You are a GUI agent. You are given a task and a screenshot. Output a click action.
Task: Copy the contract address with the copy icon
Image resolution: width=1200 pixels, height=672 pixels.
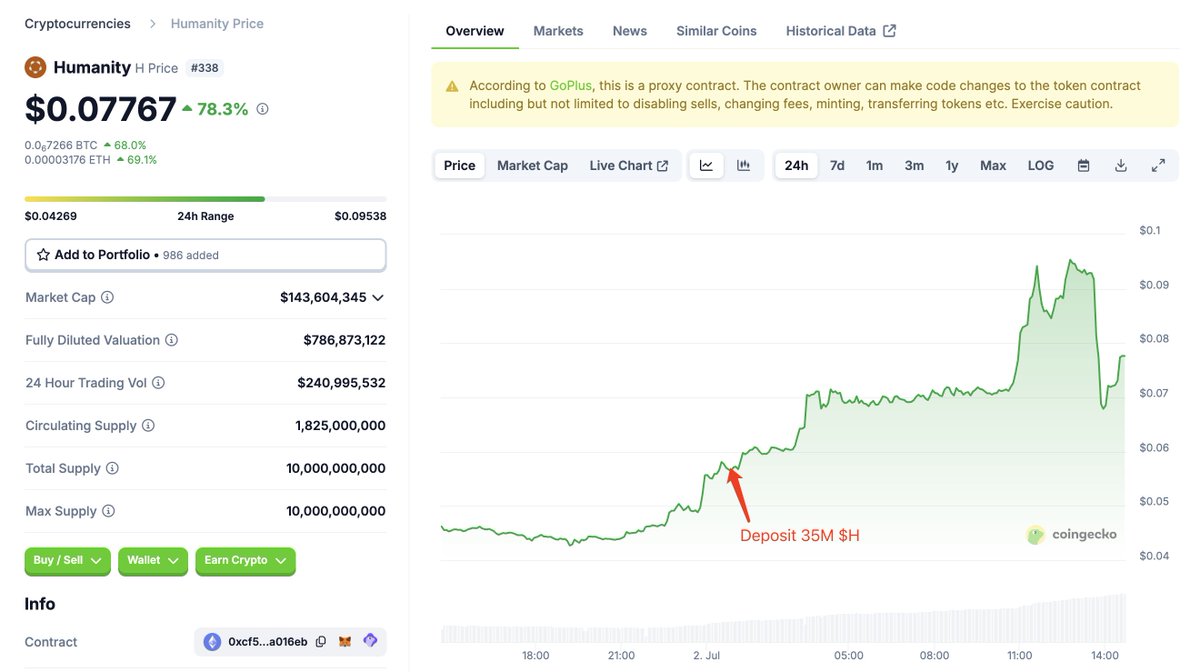point(321,642)
